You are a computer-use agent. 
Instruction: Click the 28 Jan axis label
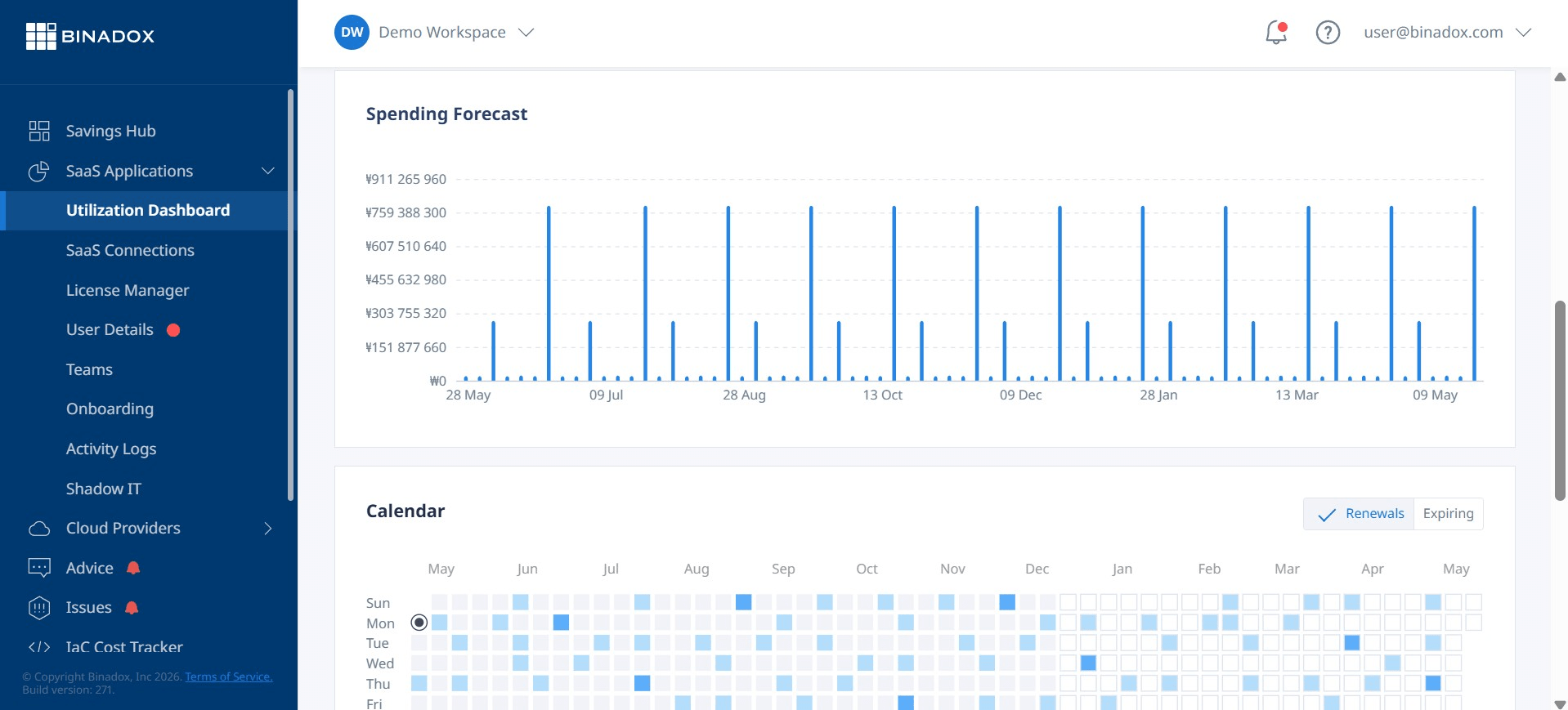click(x=1158, y=395)
